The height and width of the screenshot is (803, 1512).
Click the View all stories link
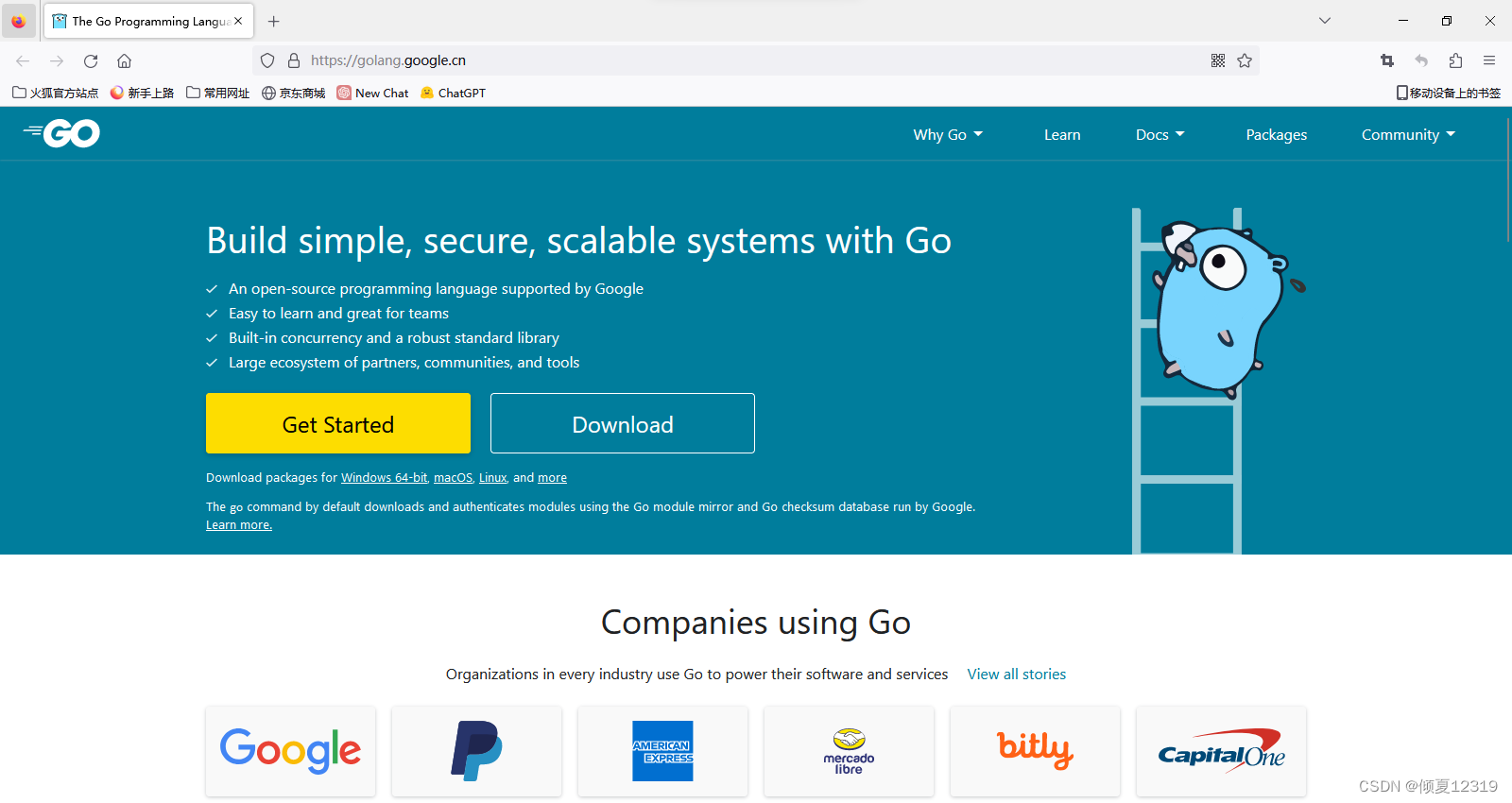(x=1017, y=674)
